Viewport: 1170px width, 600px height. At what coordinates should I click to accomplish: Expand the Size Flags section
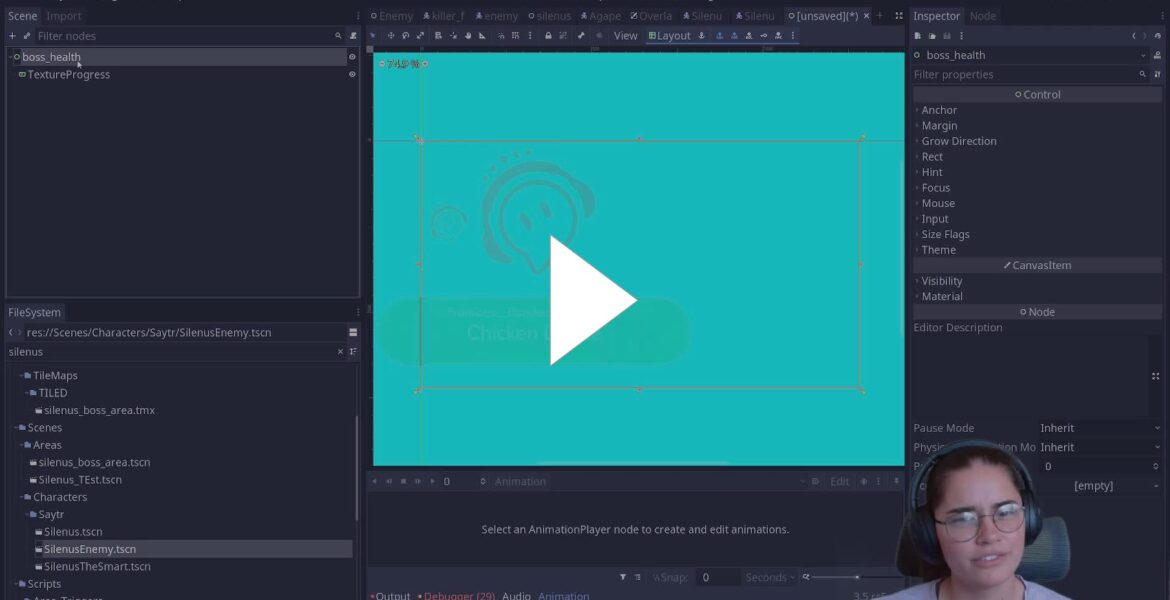coord(945,234)
